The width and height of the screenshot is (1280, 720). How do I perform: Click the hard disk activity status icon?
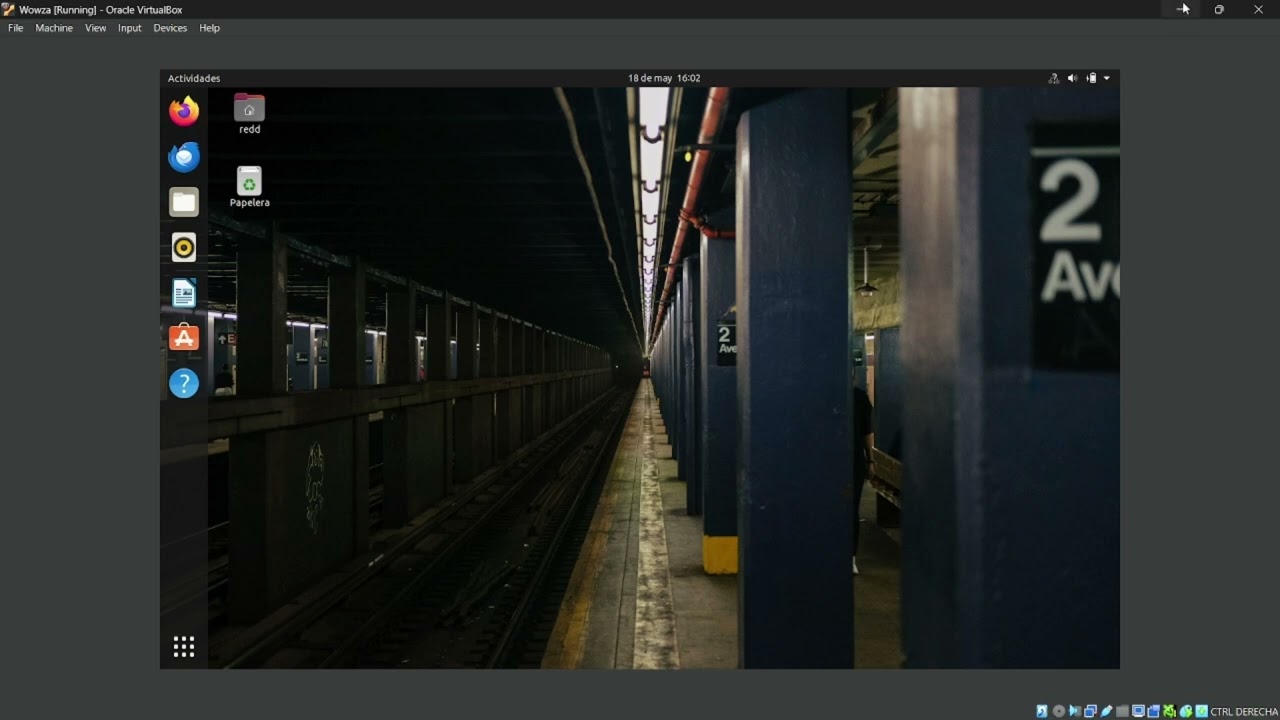pos(1042,711)
